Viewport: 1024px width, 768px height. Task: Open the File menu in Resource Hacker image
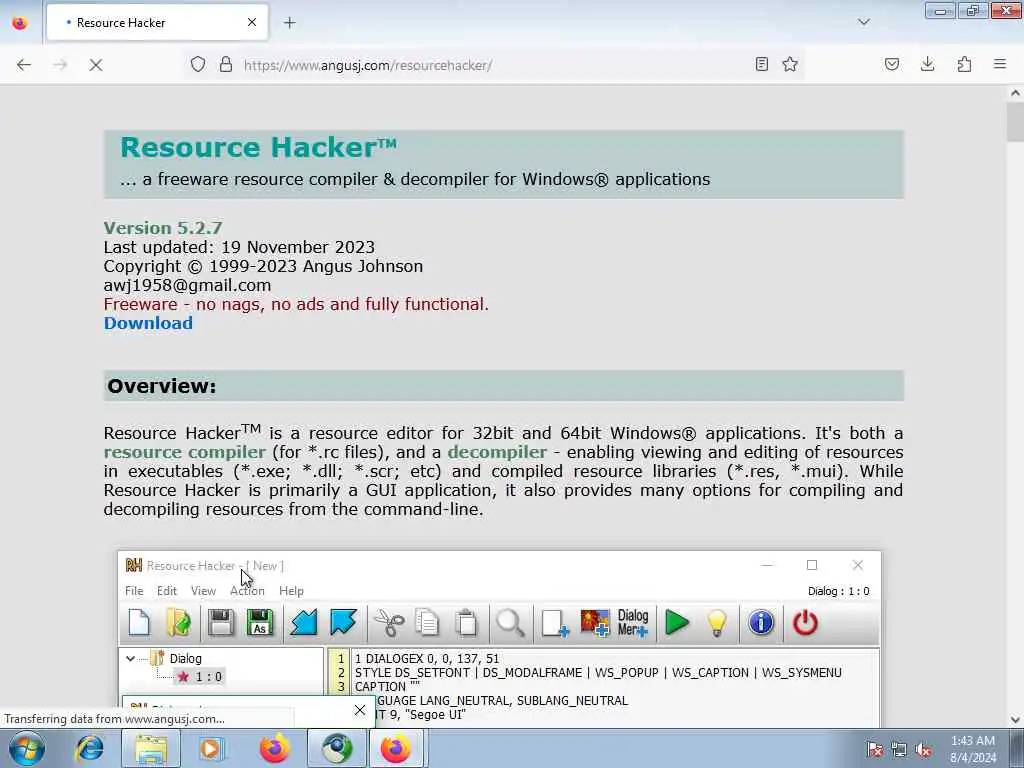[x=134, y=590]
